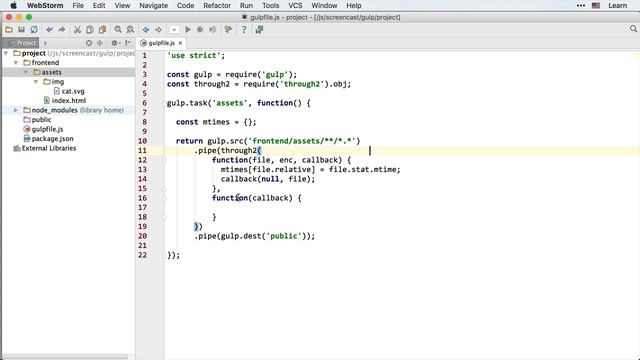
Task: Click the green Run play icon
Action: [188, 30]
